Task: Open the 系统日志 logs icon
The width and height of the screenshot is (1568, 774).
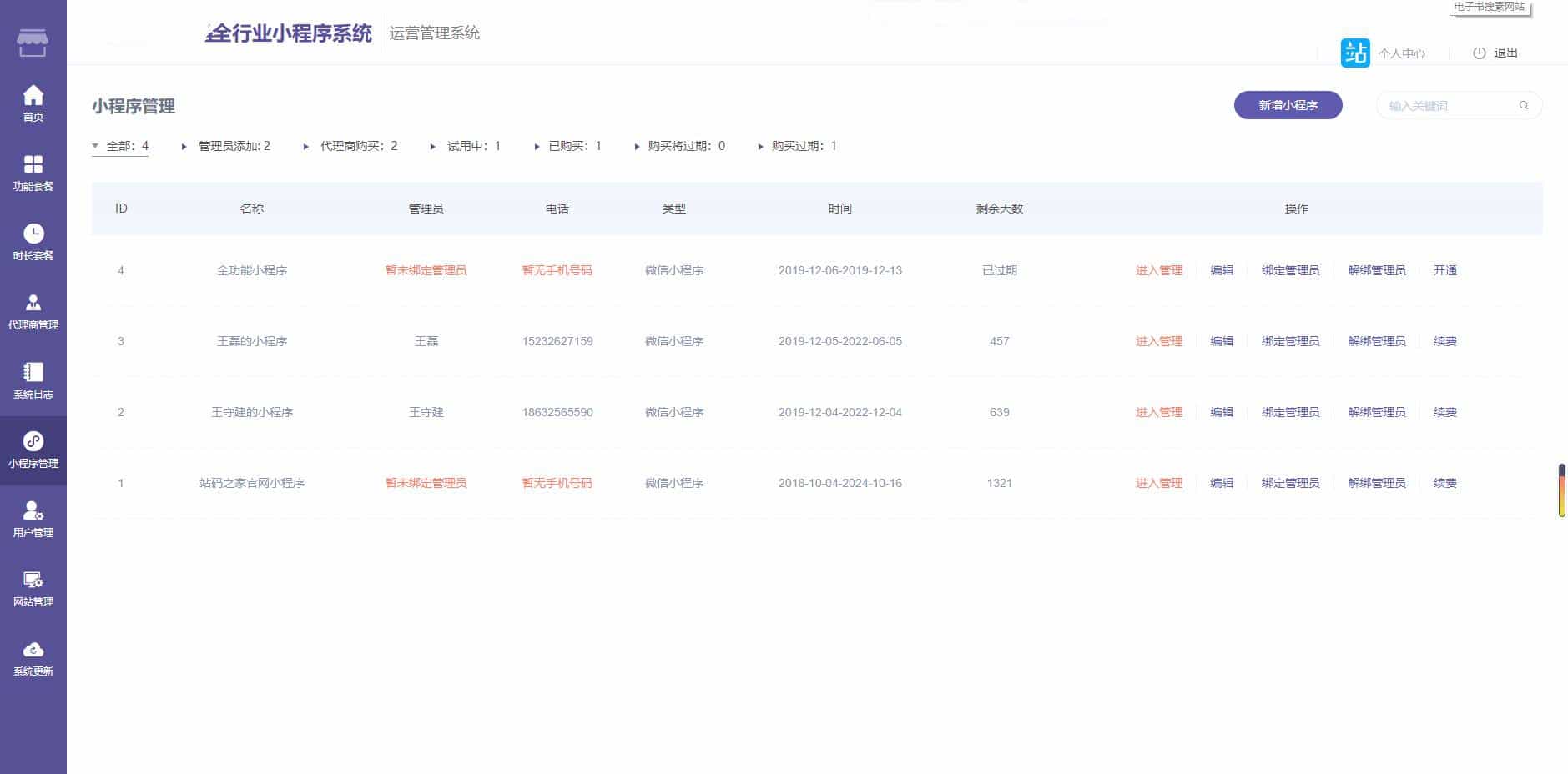Action: pyautogui.click(x=33, y=380)
